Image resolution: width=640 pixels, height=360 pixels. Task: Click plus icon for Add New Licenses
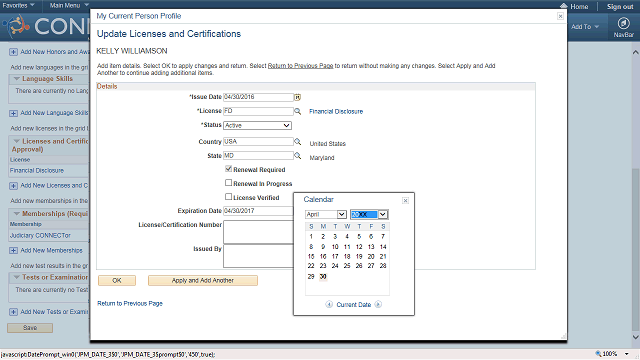point(13,186)
